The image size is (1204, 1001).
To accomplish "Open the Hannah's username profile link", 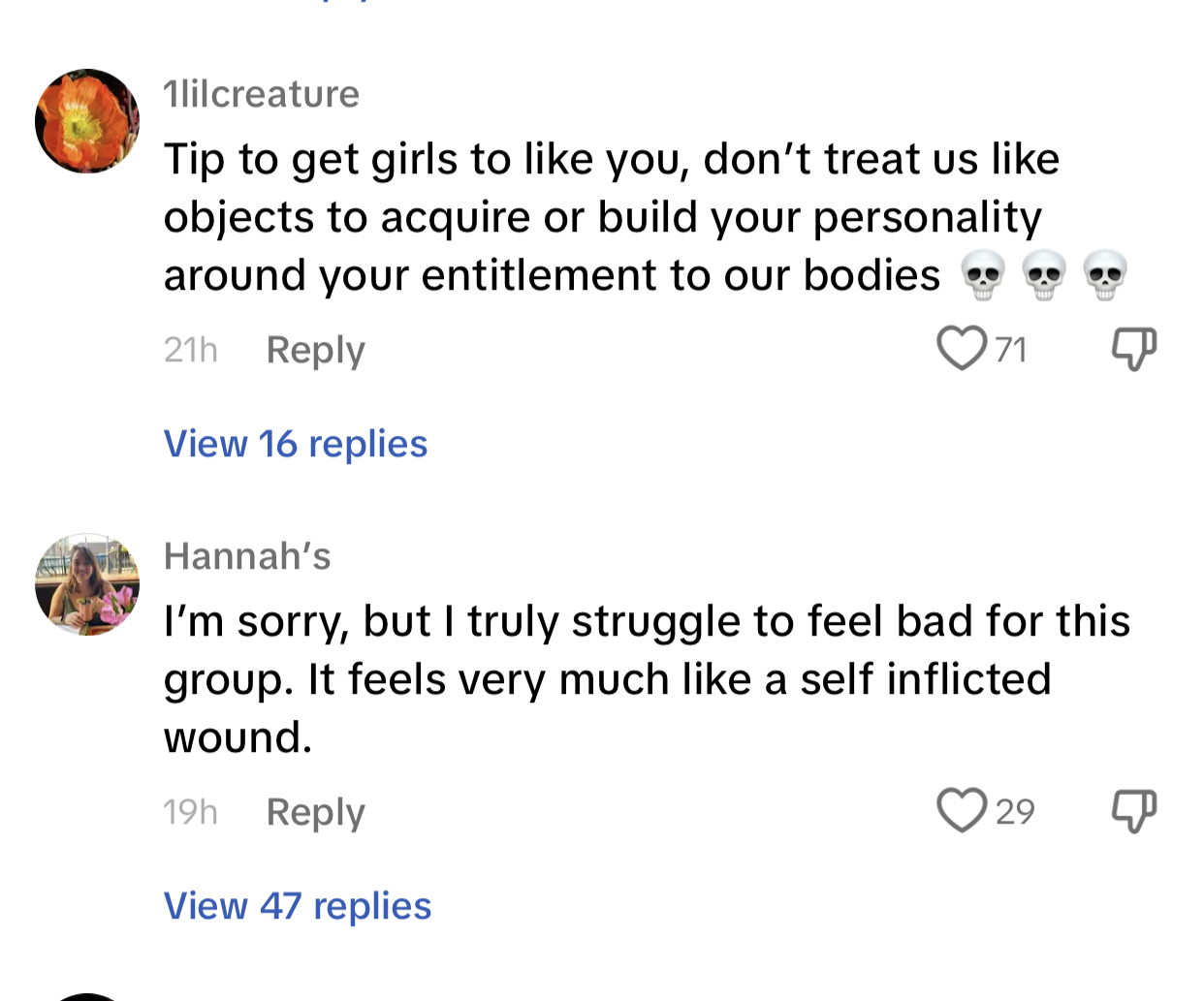I will [x=247, y=556].
